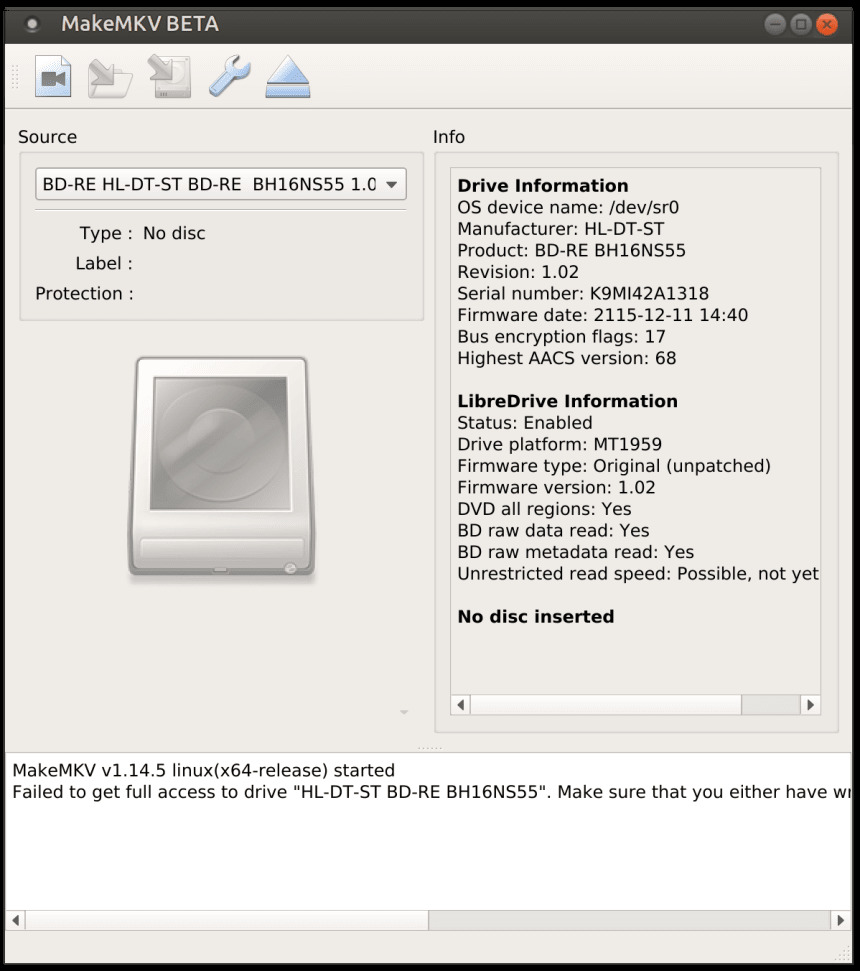Click the log area right scroll arrow
The width and height of the screenshot is (860, 971).
[x=840, y=920]
